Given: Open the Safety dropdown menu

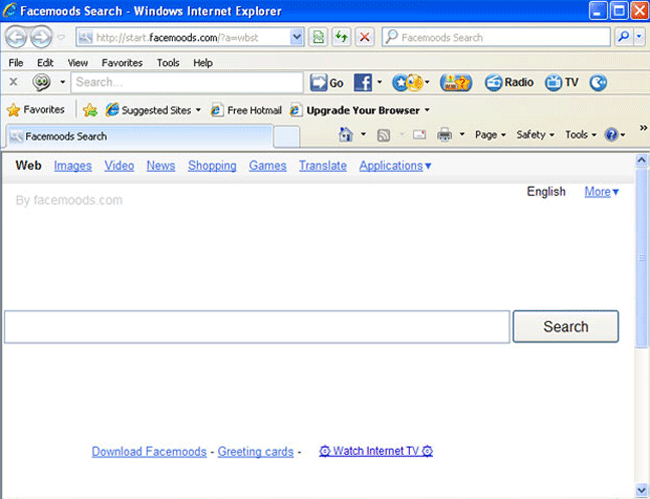Looking at the screenshot, I should tap(535, 134).
